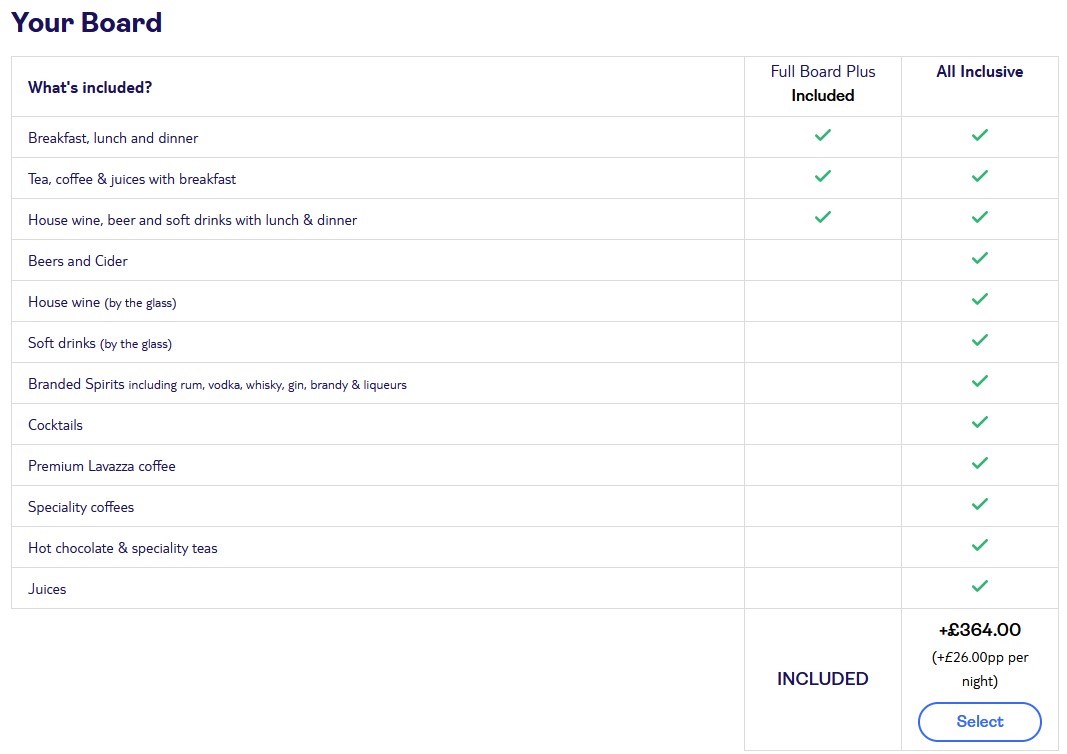The height and width of the screenshot is (754, 1067).
Task: Click Full Board Plus checkmark for Breakfast row
Action: tap(823, 135)
